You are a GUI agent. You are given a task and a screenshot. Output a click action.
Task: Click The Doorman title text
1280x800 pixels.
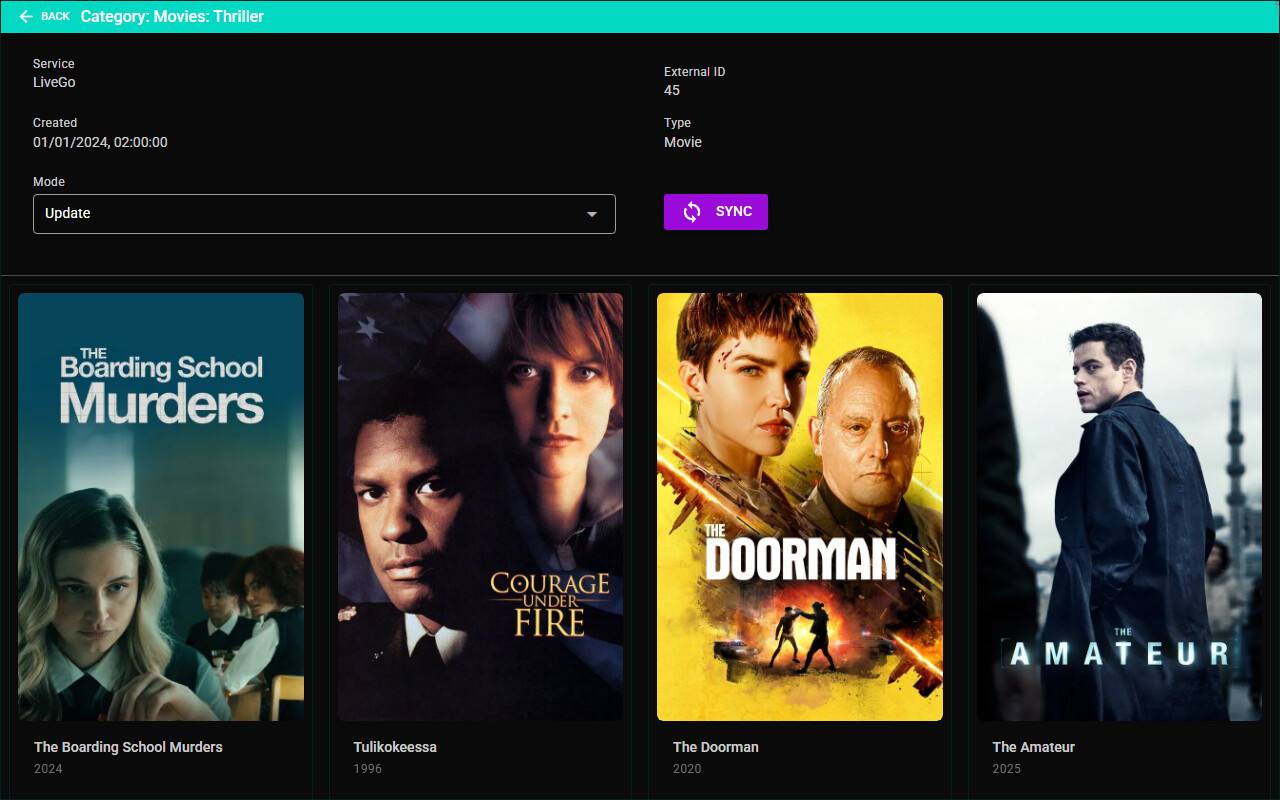(x=716, y=747)
